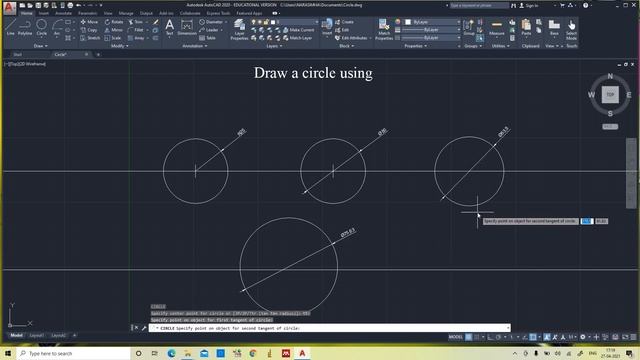Expand the Draw panel dropdown
640x360 pixels.
[x=41, y=46]
